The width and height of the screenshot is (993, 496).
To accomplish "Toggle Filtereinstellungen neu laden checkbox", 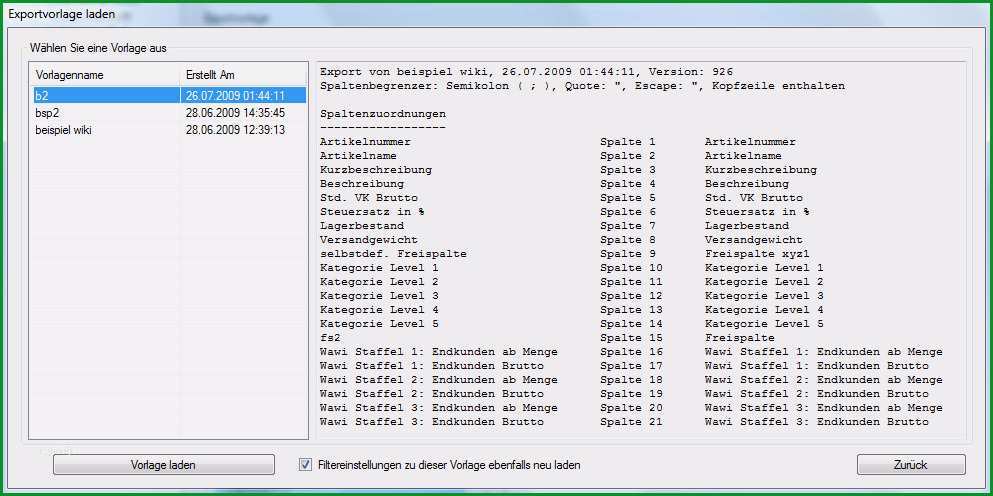I will pyautogui.click(x=305, y=465).
